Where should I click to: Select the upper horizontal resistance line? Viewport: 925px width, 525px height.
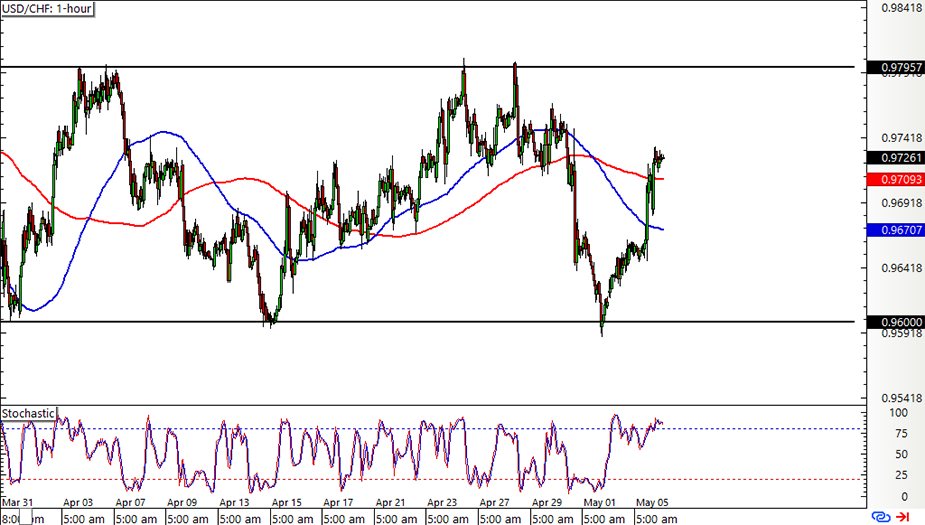coord(427,67)
